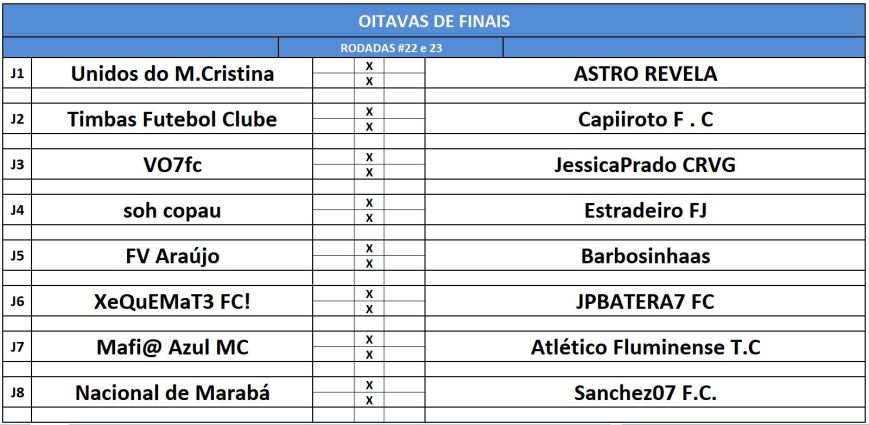Click the XeQuEMaT3 FC! team cell

[x=172, y=301]
